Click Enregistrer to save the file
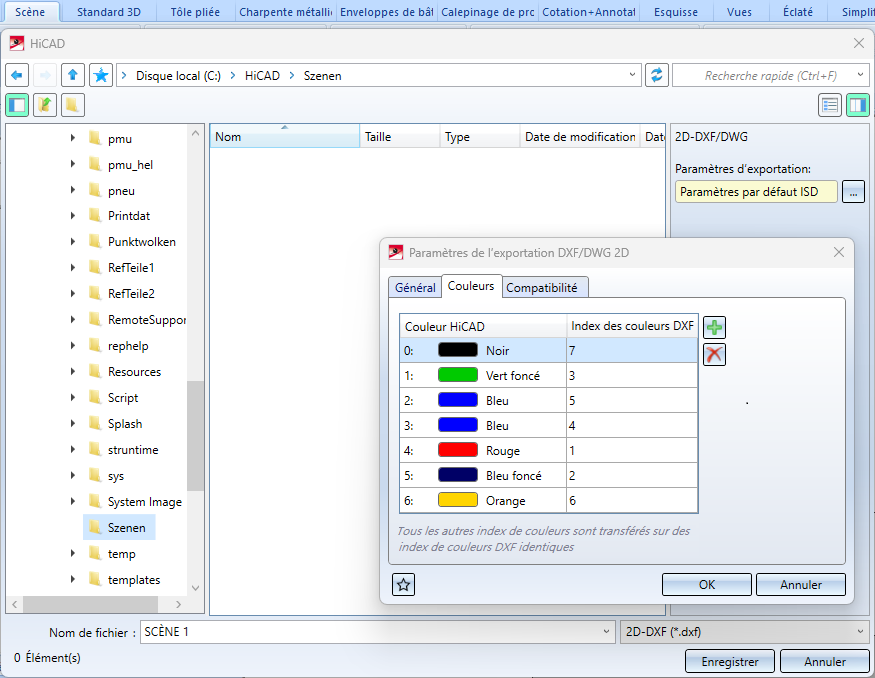Screen dimensions: 875x678 point(730,661)
